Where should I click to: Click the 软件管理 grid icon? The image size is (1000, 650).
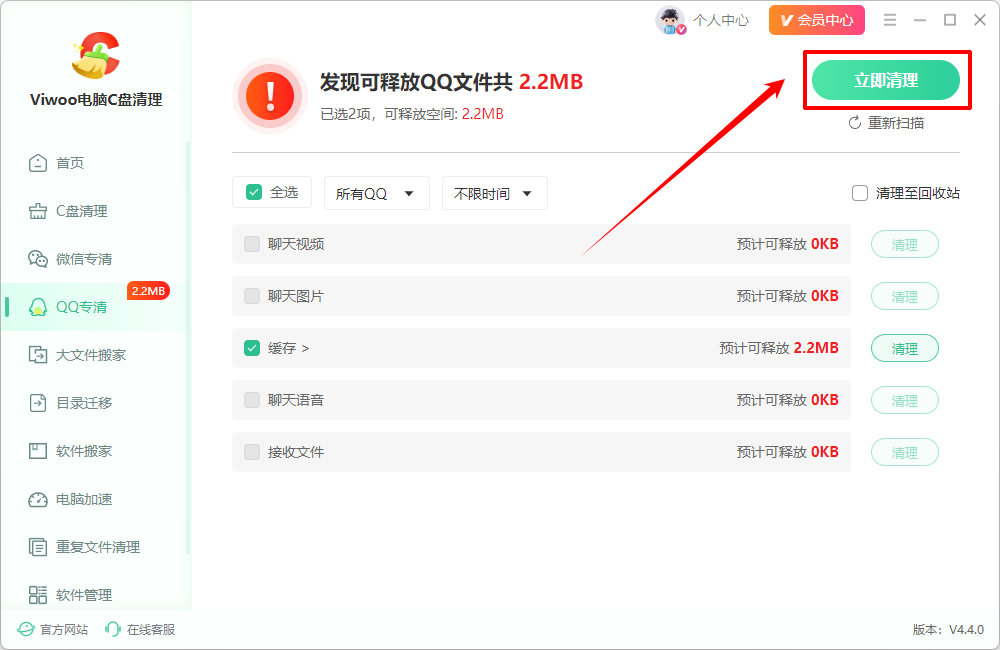(x=38, y=595)
